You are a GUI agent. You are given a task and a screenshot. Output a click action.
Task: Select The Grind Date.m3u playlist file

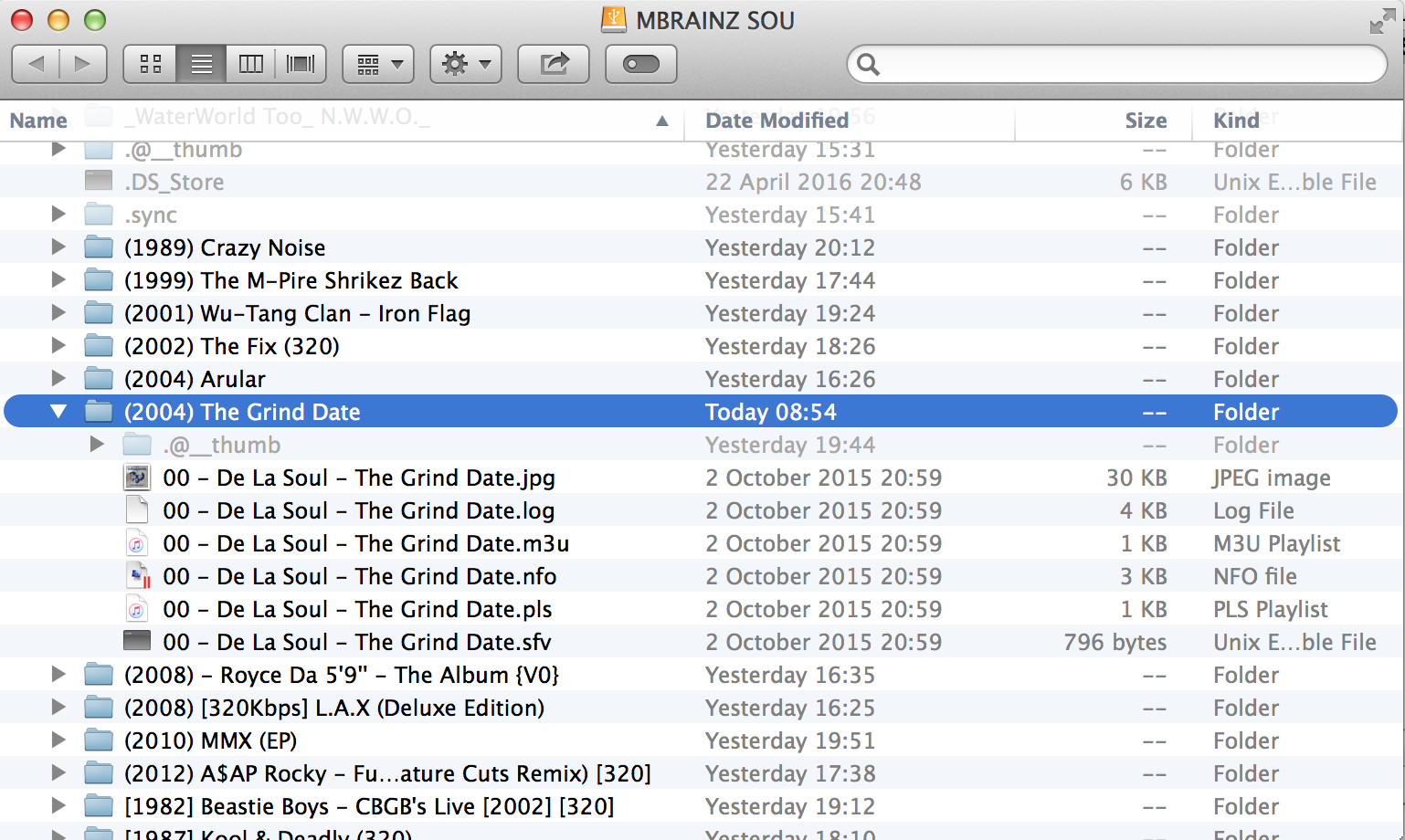click(x=365, y=543)
